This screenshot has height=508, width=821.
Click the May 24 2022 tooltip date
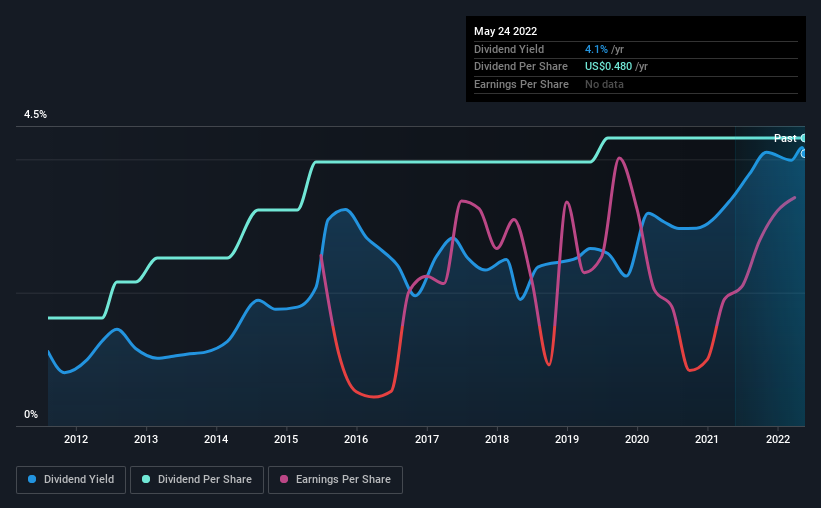pyautogui.click(x=505, y=31)
